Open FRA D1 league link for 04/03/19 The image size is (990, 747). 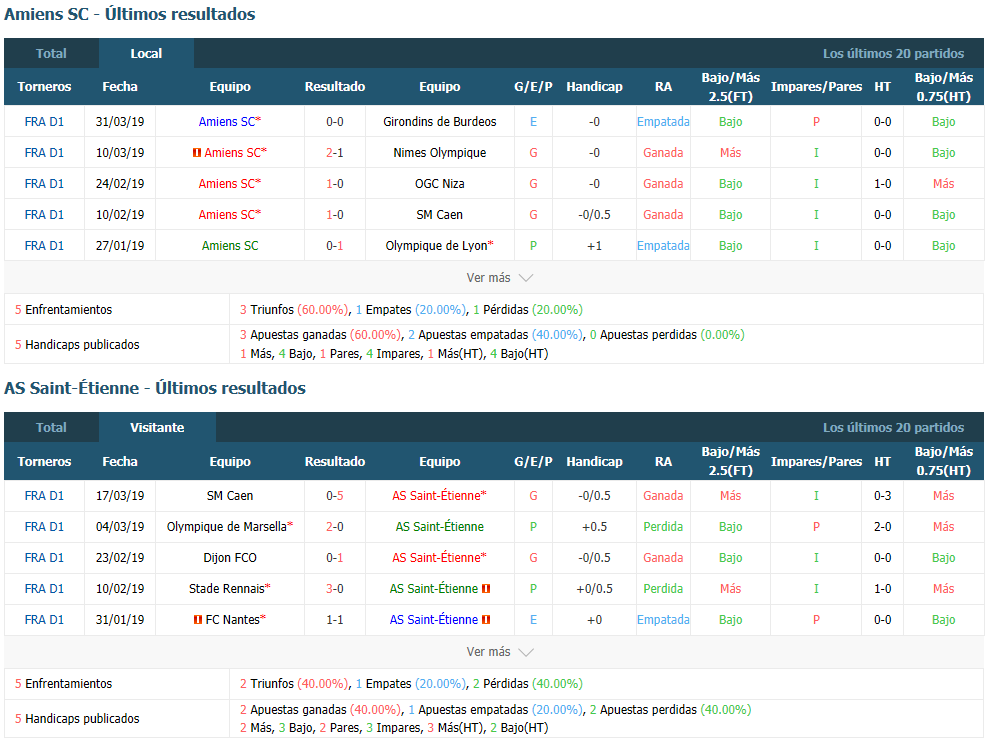pos(44,527)
